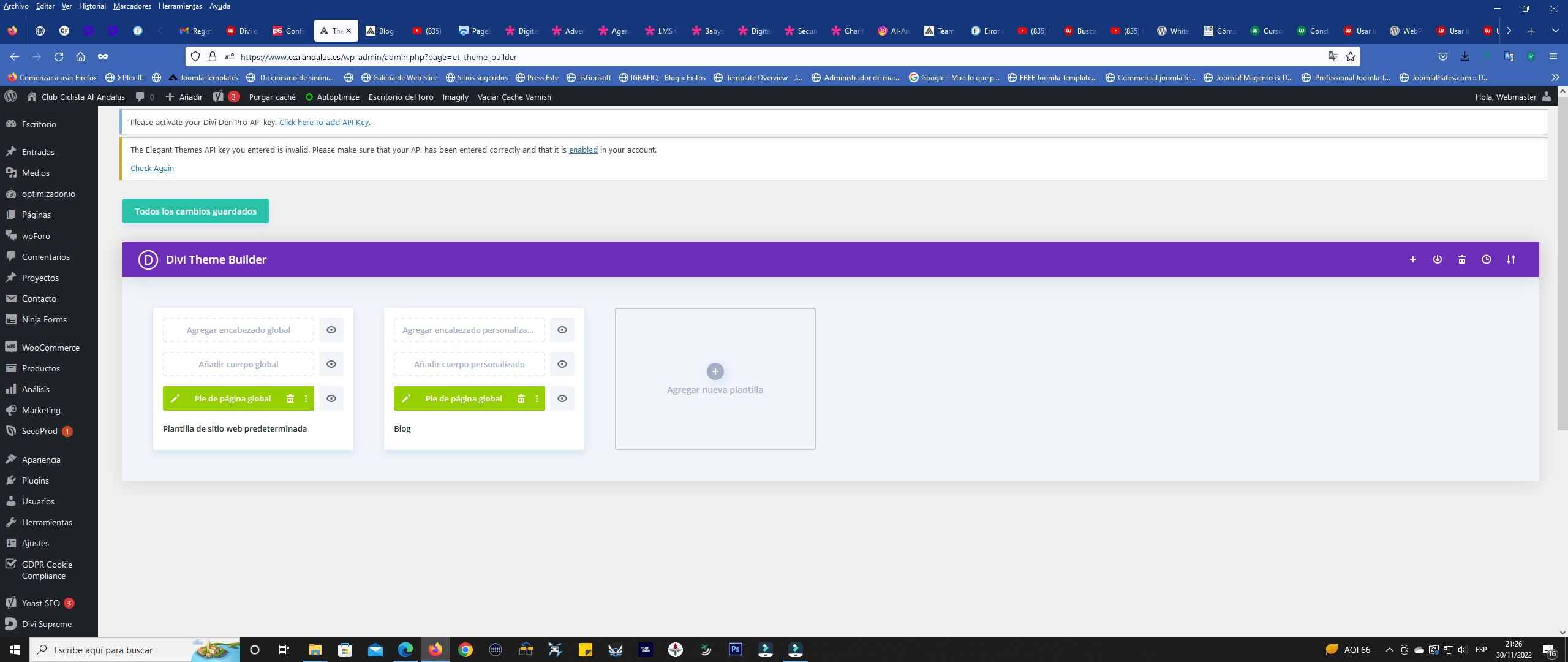This screenshot has height=662, width=1568.
Task: Open Blog template footer three-dot options
Action: tap(537, 398)
